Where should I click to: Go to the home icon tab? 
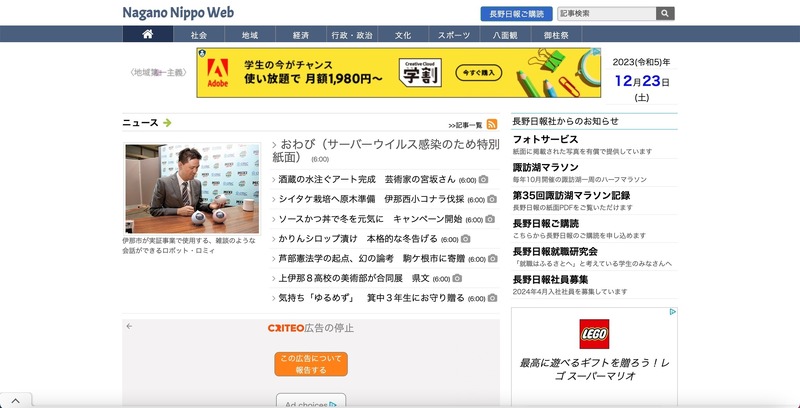[x=148, y=34]
